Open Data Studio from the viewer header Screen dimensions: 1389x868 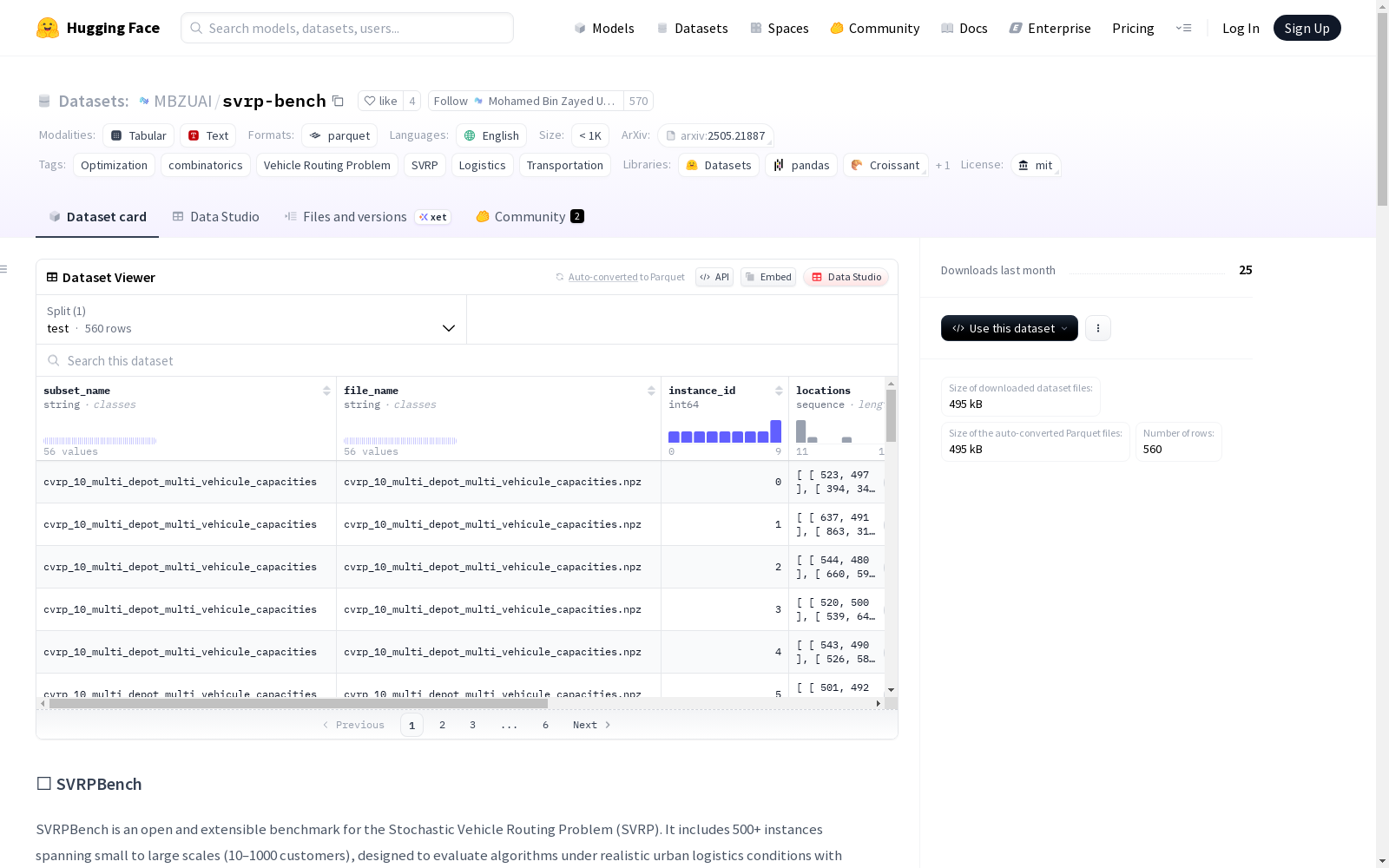coord(846,277)
